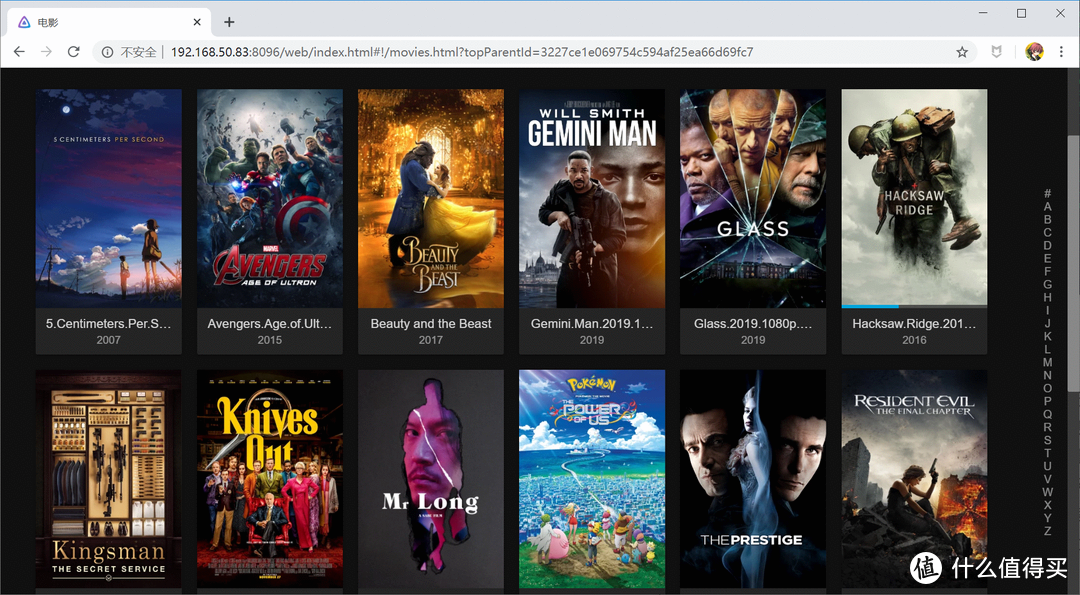Maximize the browser window
This screenshot has width=1080, height=595.
pos(1021,13)
